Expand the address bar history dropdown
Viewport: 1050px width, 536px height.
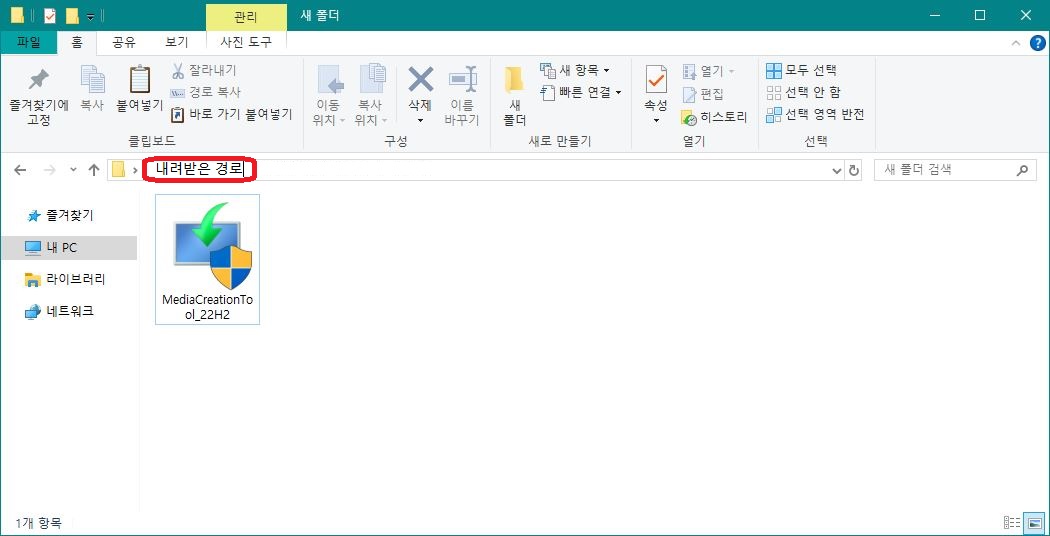point(837,171)
